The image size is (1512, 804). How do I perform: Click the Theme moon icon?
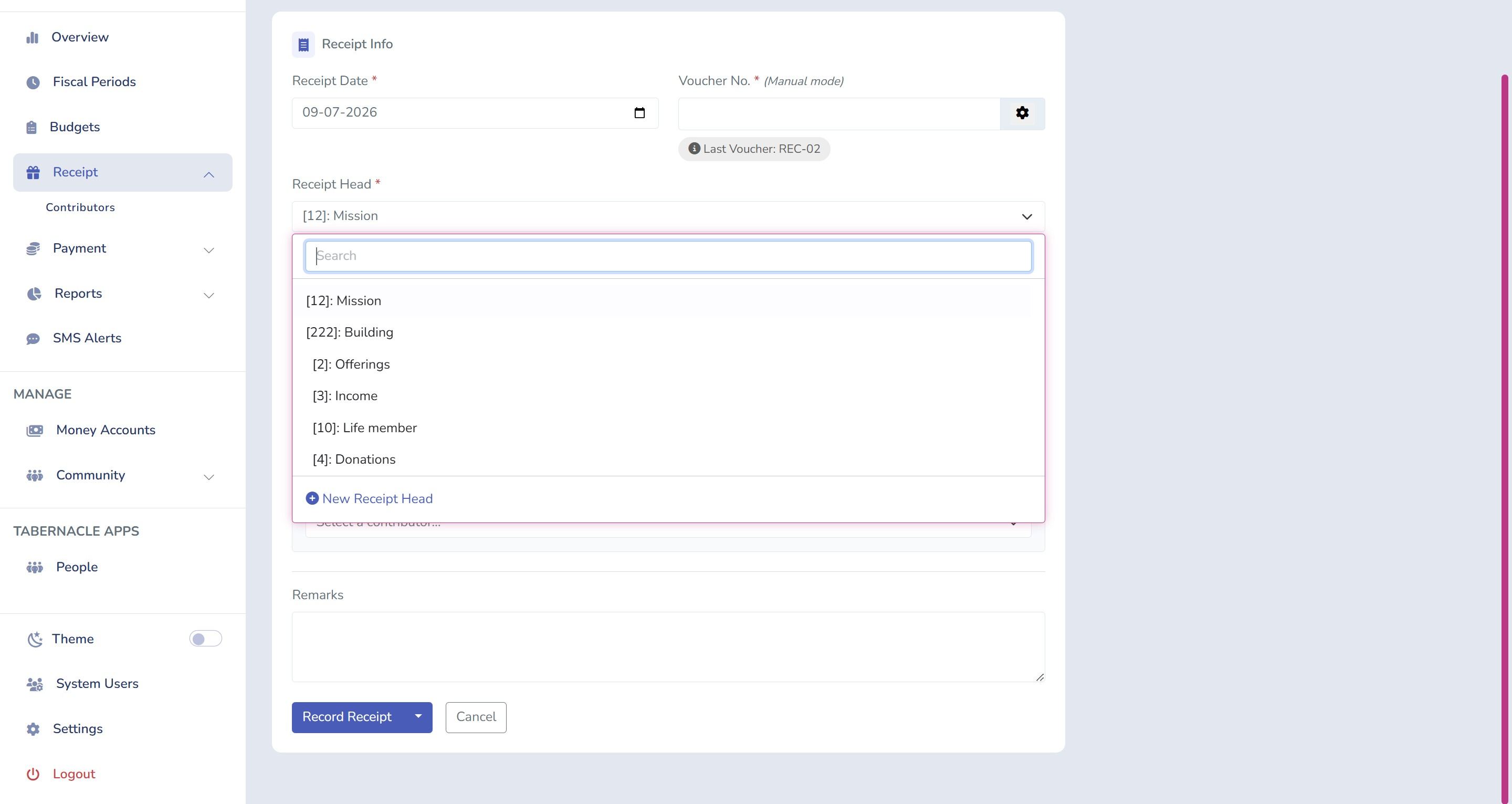click(x=35, y=639)
